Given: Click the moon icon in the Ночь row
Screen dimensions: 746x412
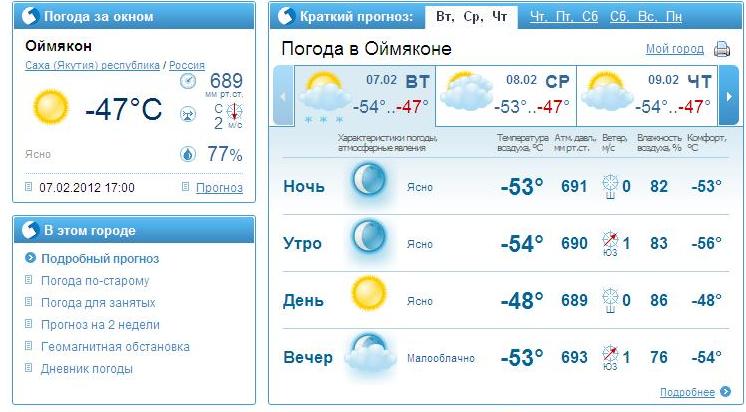Looking at the screenshot, I should [x=369, y=180].
